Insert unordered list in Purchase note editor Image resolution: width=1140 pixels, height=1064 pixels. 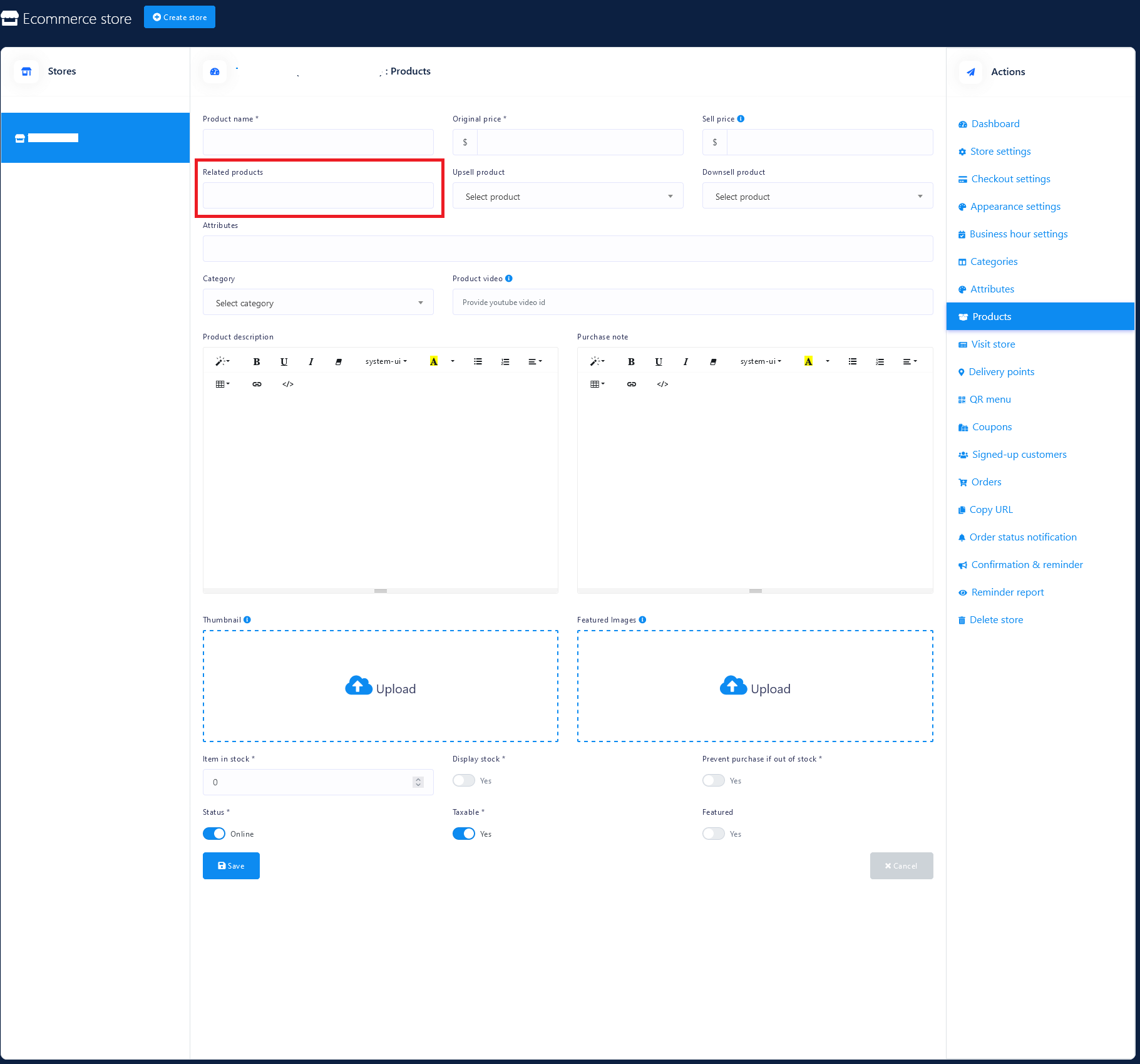pos(852,361)
